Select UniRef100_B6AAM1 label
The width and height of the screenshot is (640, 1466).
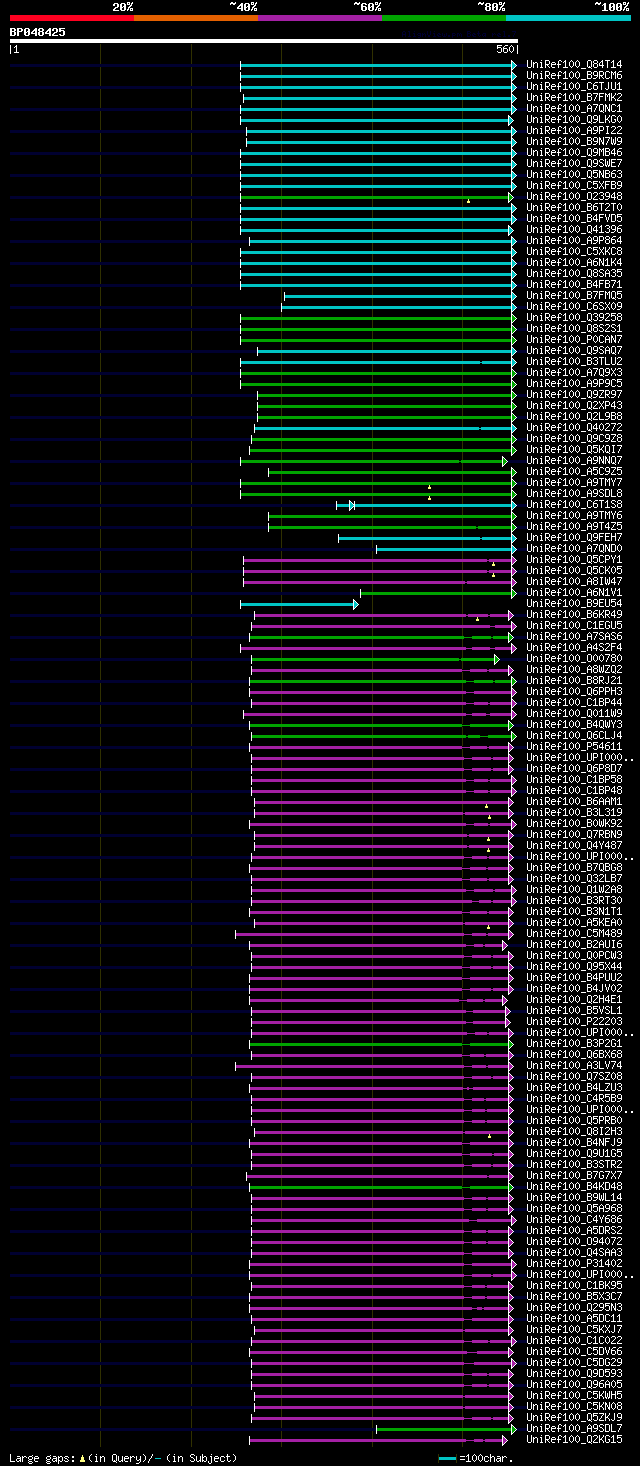574,801
